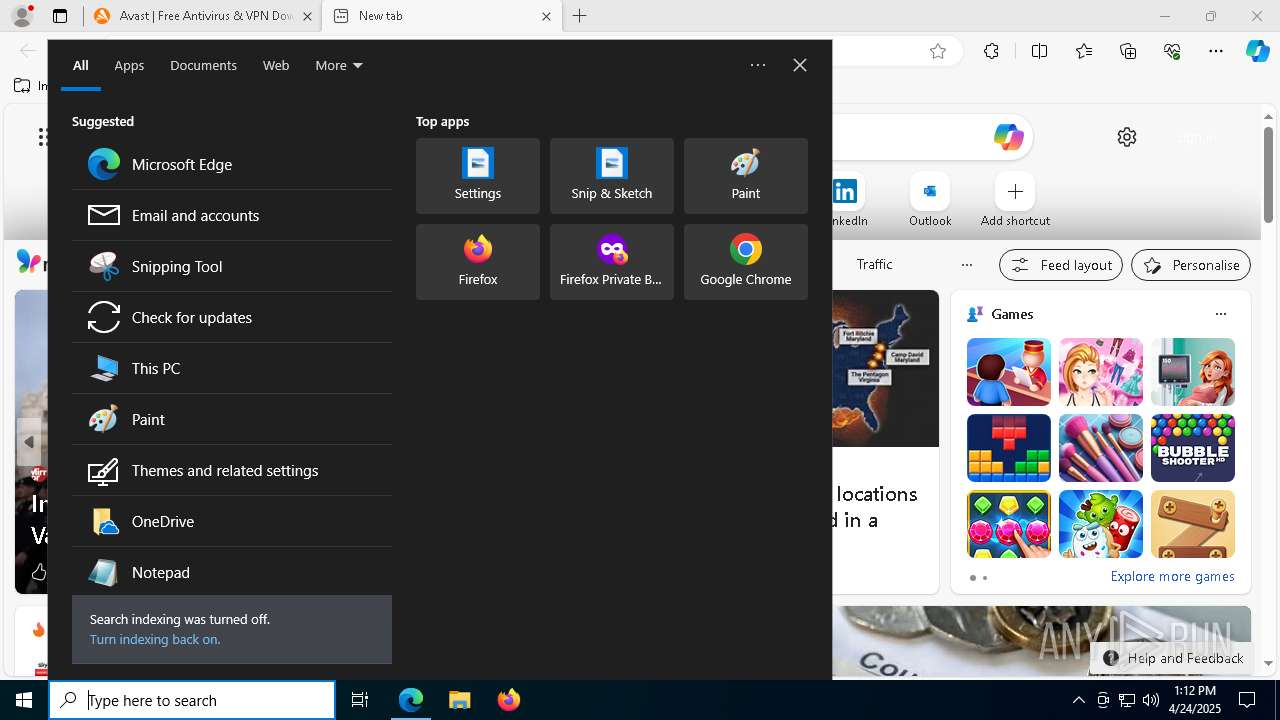Open Paint tile in Top apps
This screenshot has width=1280, height=720.
(x=746, y=176)
